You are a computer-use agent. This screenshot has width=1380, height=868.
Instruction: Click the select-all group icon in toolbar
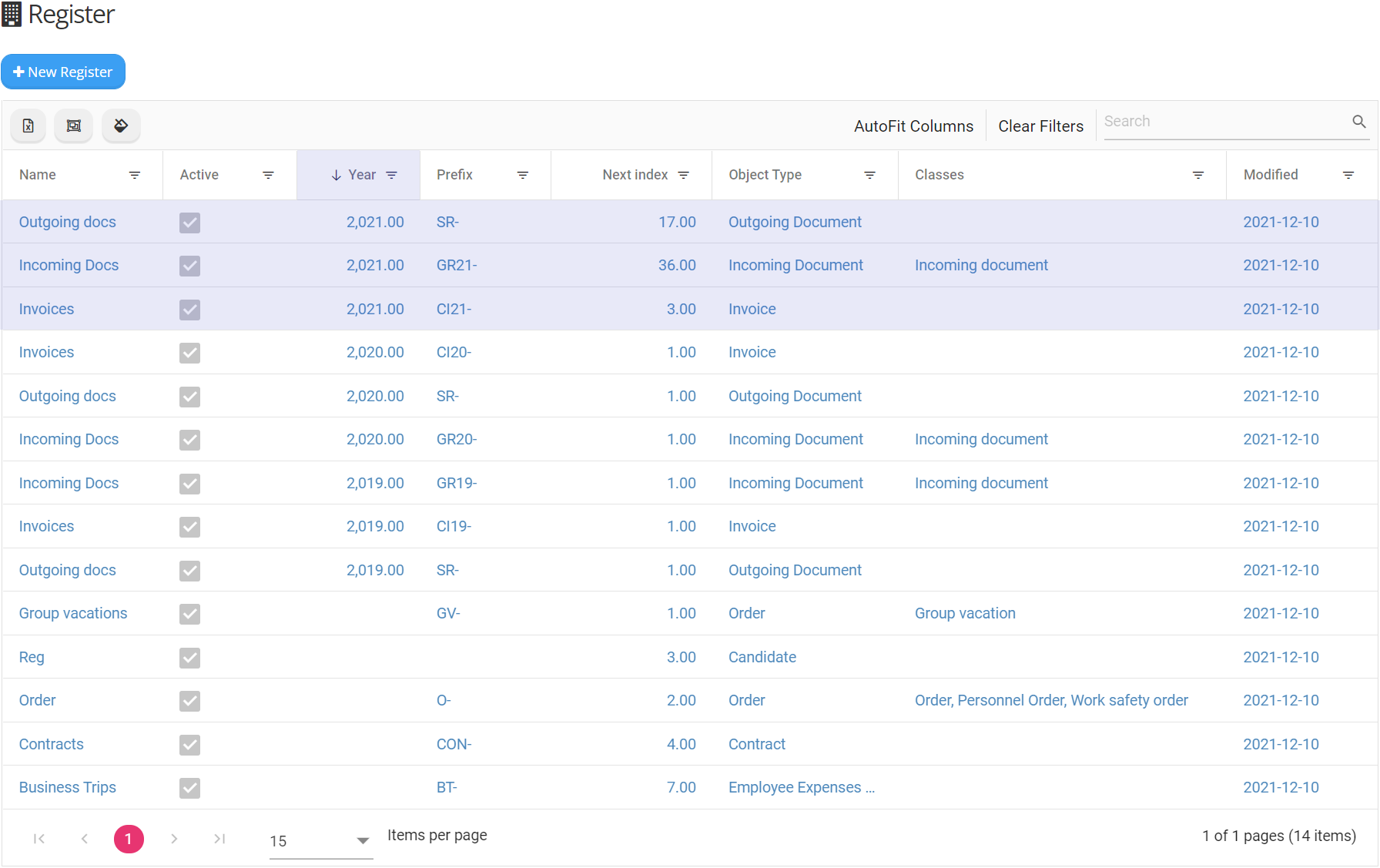pos(74,126)
